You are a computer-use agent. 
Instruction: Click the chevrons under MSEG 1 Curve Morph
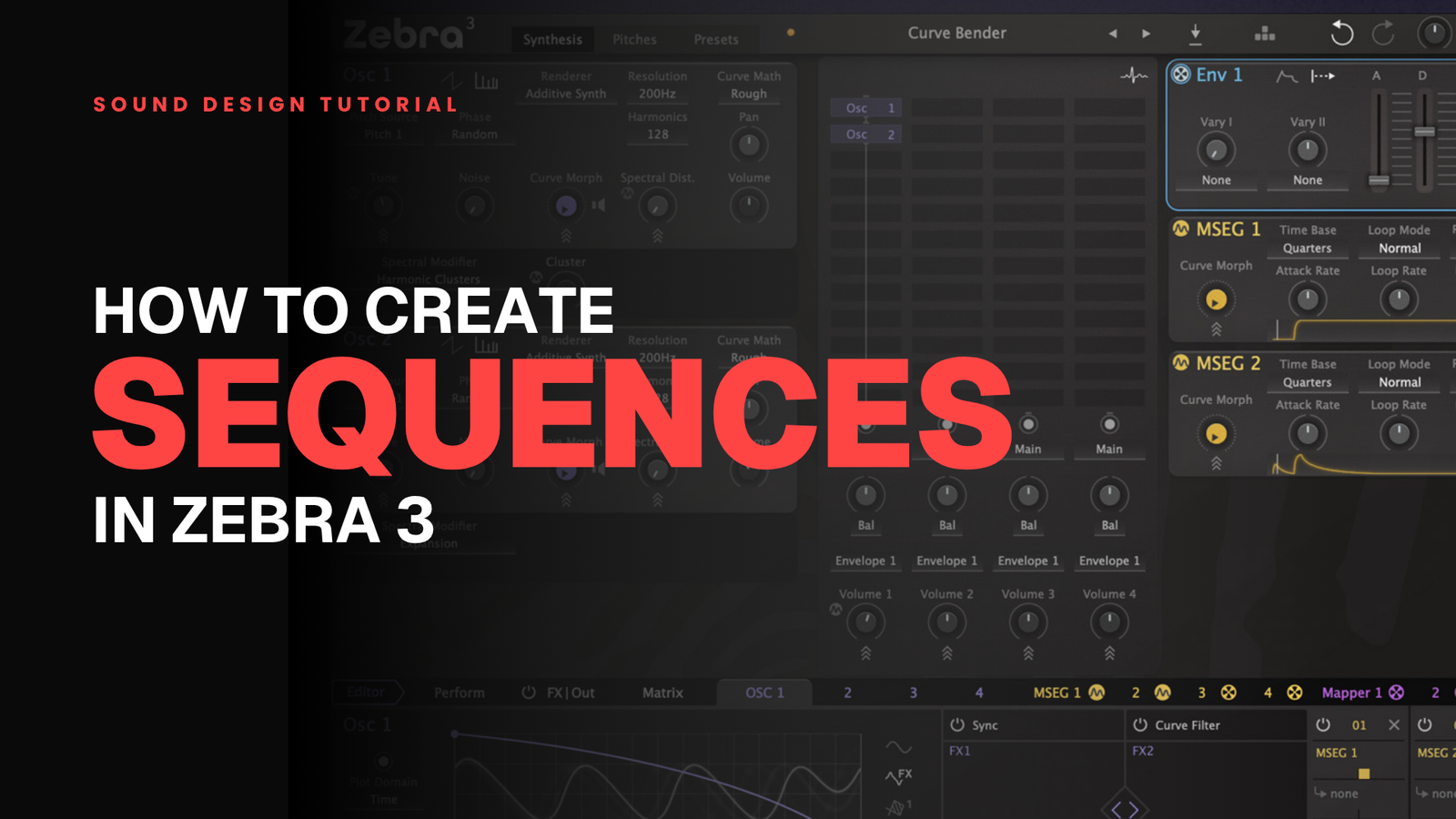pyautogui.click(x=1216, y=329)
